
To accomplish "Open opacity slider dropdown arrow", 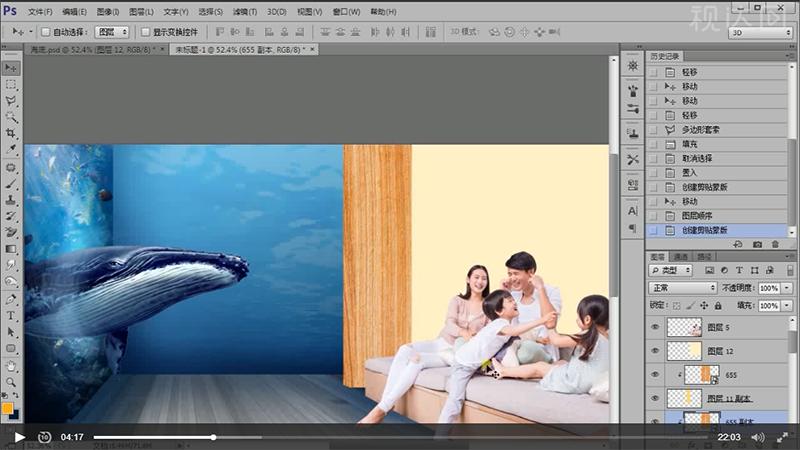I will [x=787, y=288].
